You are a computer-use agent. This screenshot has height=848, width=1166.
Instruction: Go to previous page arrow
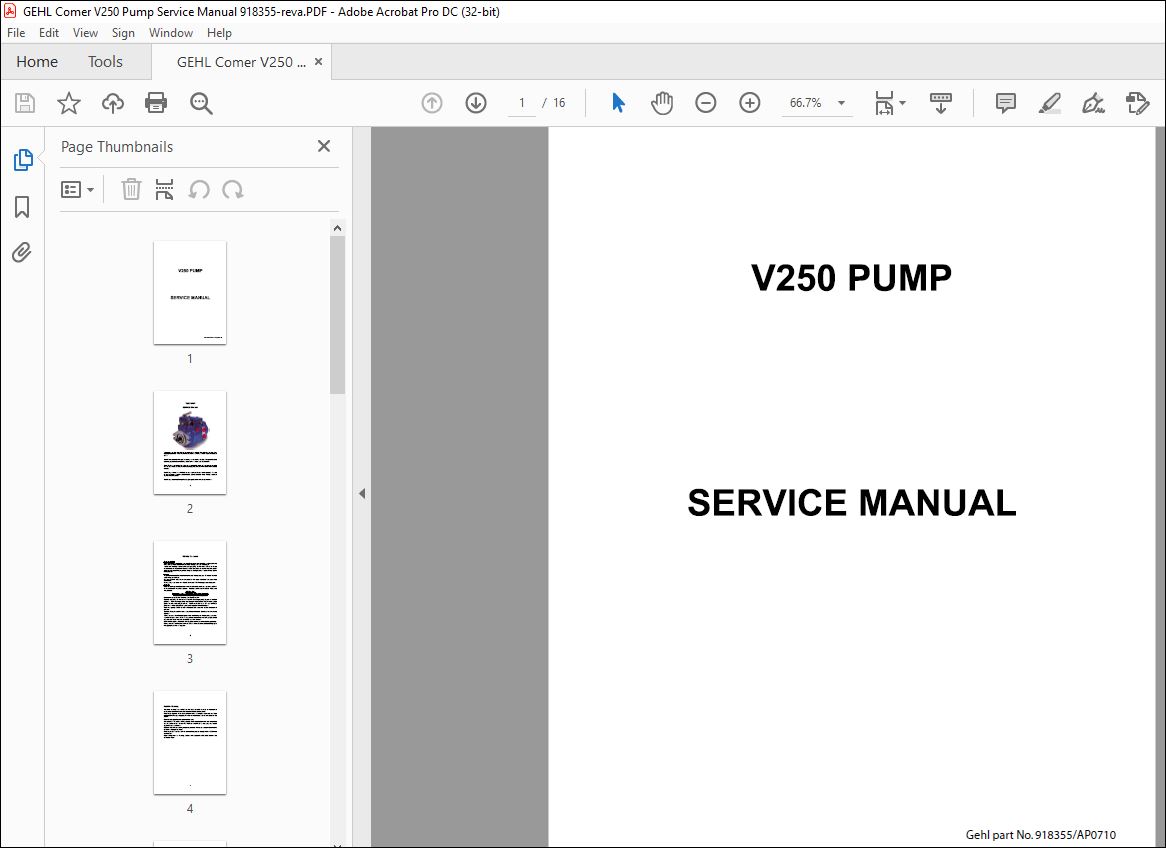pyautogui.click(x=431, y=103)
